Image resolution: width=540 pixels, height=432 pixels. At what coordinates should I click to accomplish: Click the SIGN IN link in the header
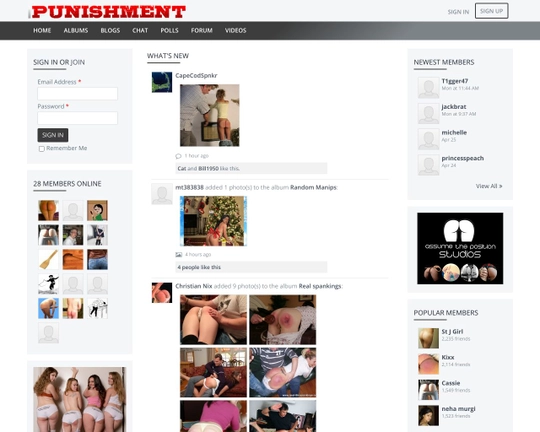click(x=458, y=12)
